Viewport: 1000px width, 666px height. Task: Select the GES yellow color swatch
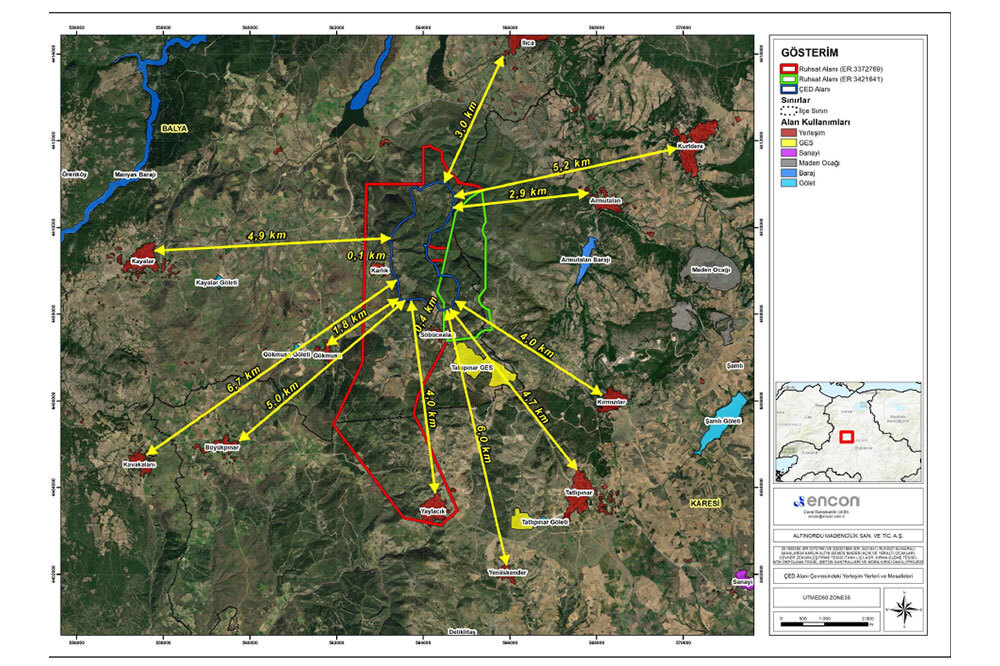tap(790, 142)
